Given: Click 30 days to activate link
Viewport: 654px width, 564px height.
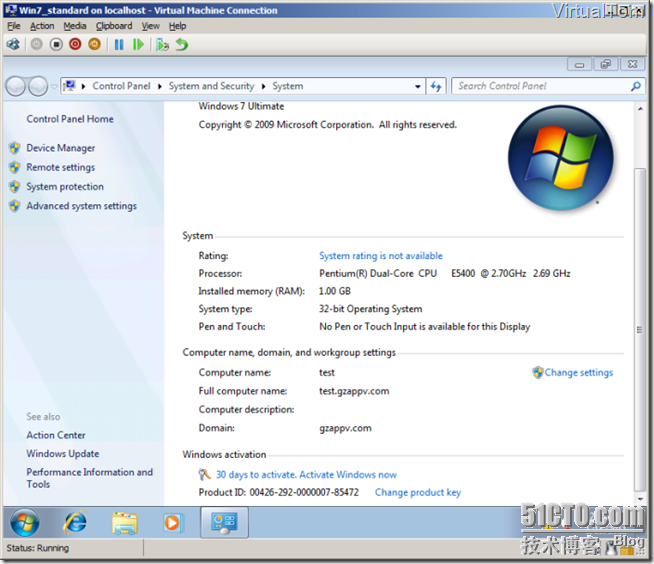Looking at the screenshot, I should (x=306, y=475).
